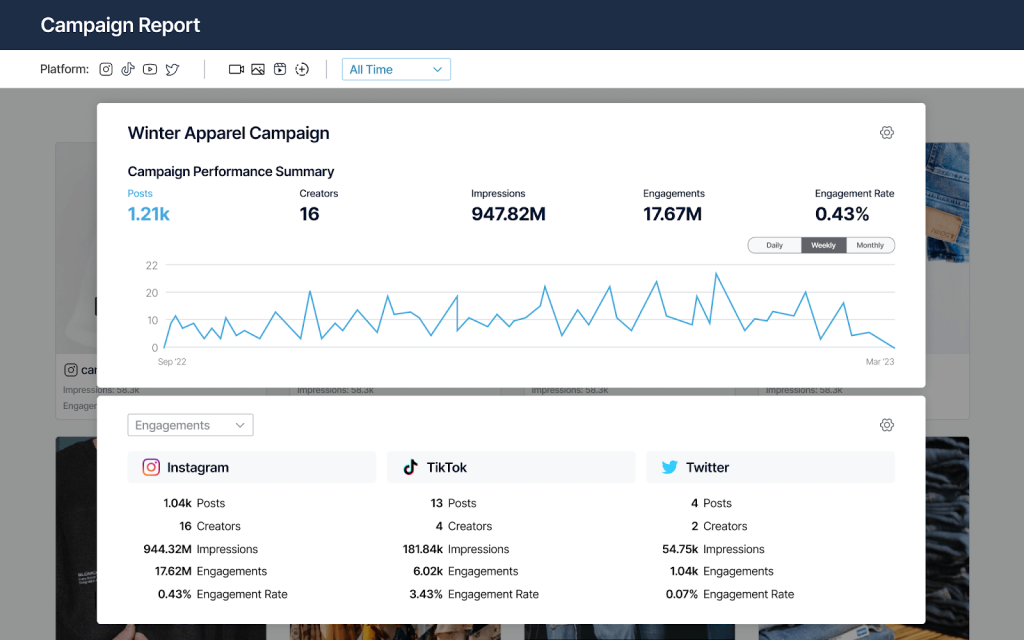Click the TikTok platform header card
Viewport: 1024px width, 640px height.
point(511,467)
